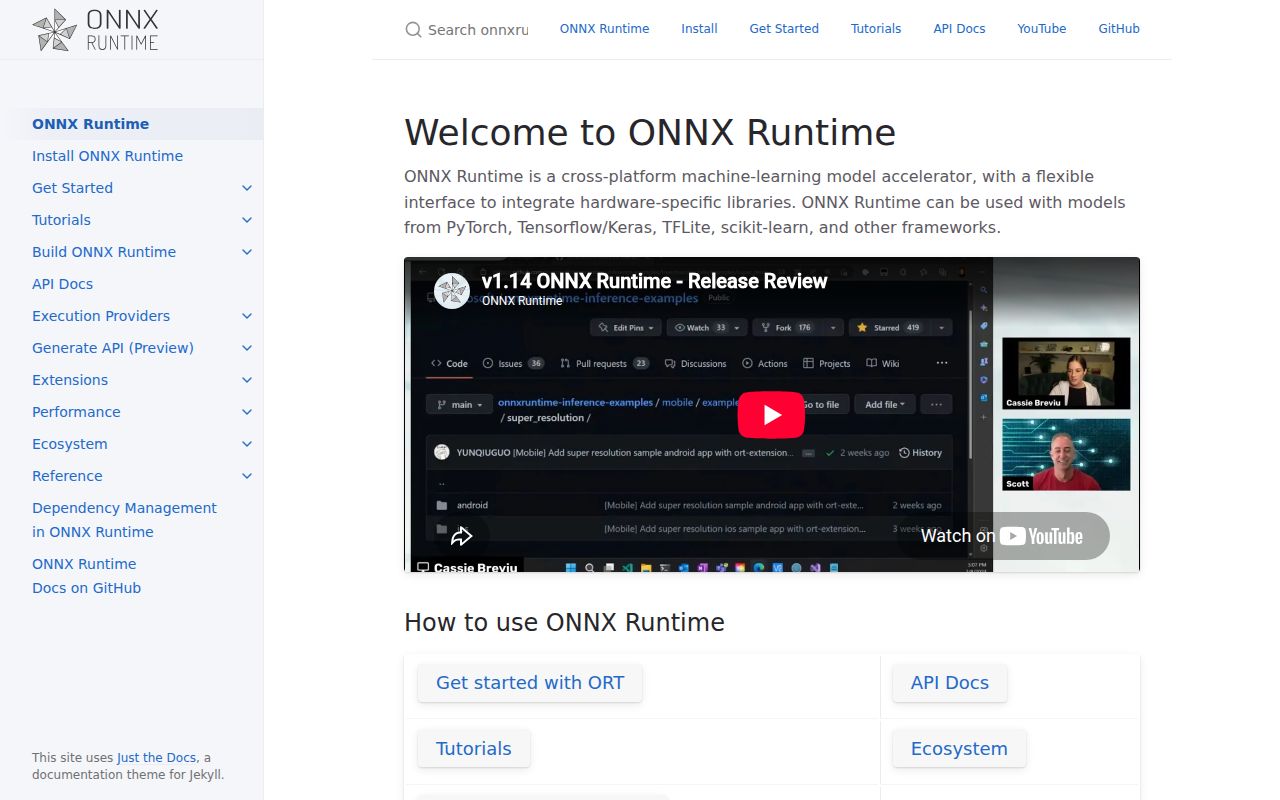Viewport: 1280px width, 800px height.
Task: Open Get Started sidebar link
Action: (x=72, y=188)
